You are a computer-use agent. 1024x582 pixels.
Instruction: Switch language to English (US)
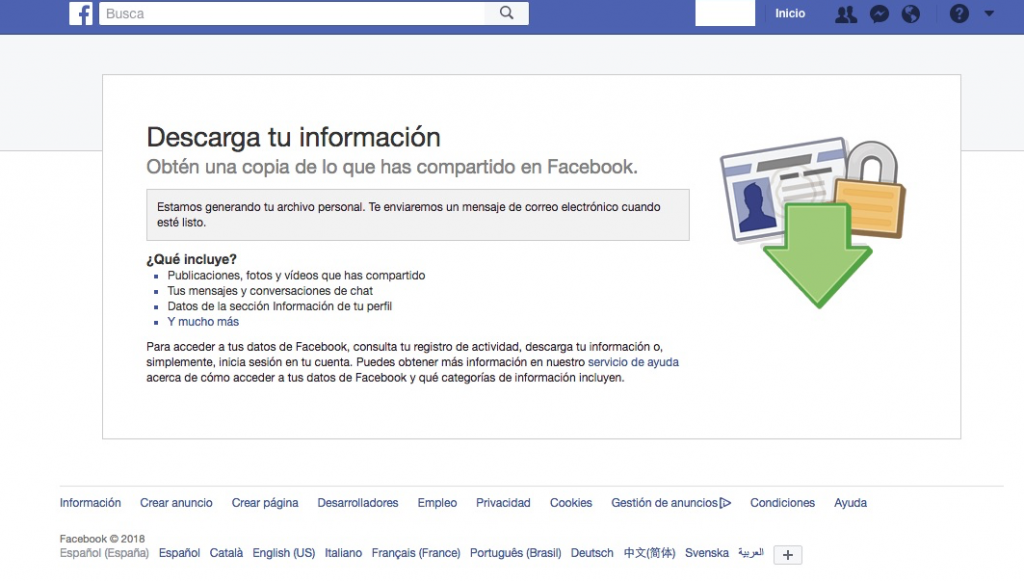point(283,553)
